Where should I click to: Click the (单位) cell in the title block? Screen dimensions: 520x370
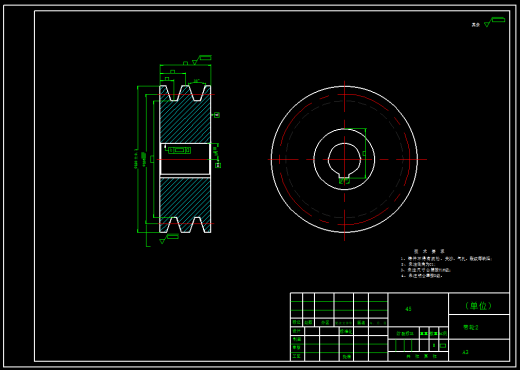479,304
